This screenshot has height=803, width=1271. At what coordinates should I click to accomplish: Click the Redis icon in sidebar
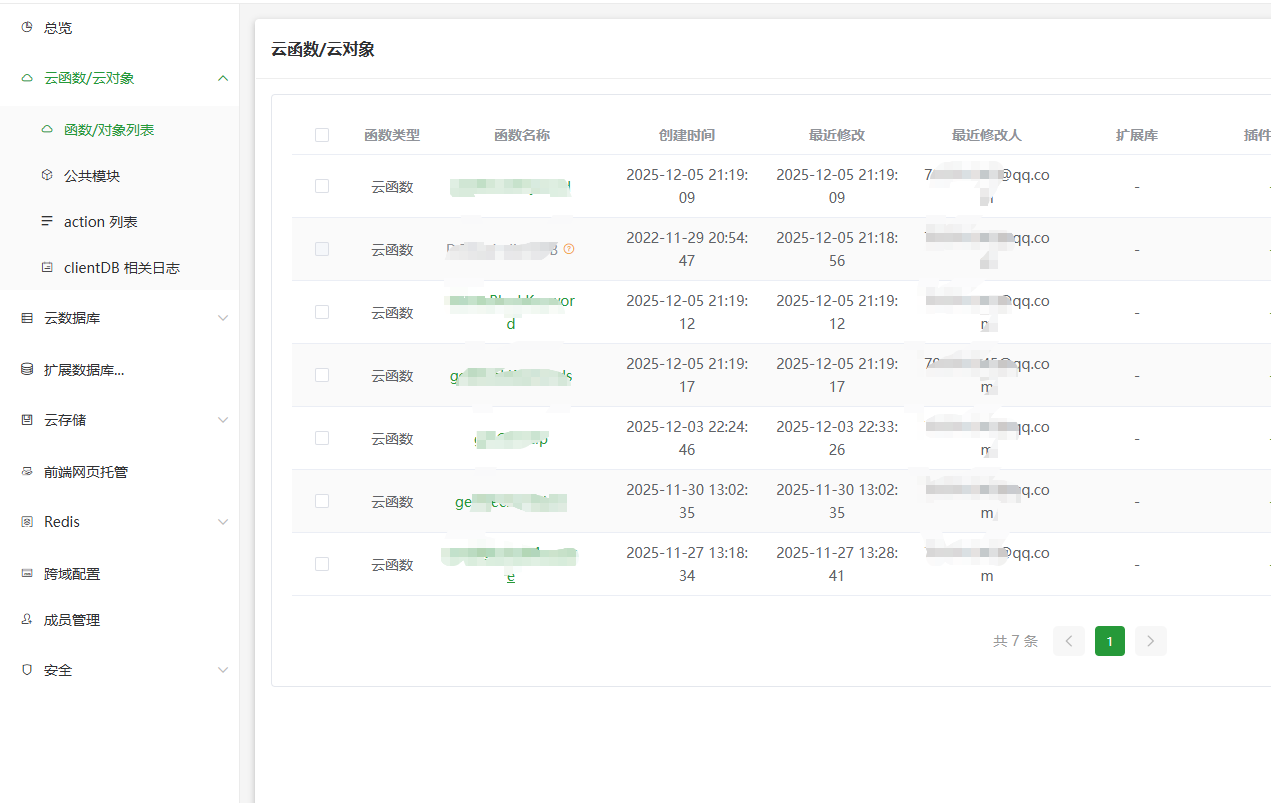27,522
